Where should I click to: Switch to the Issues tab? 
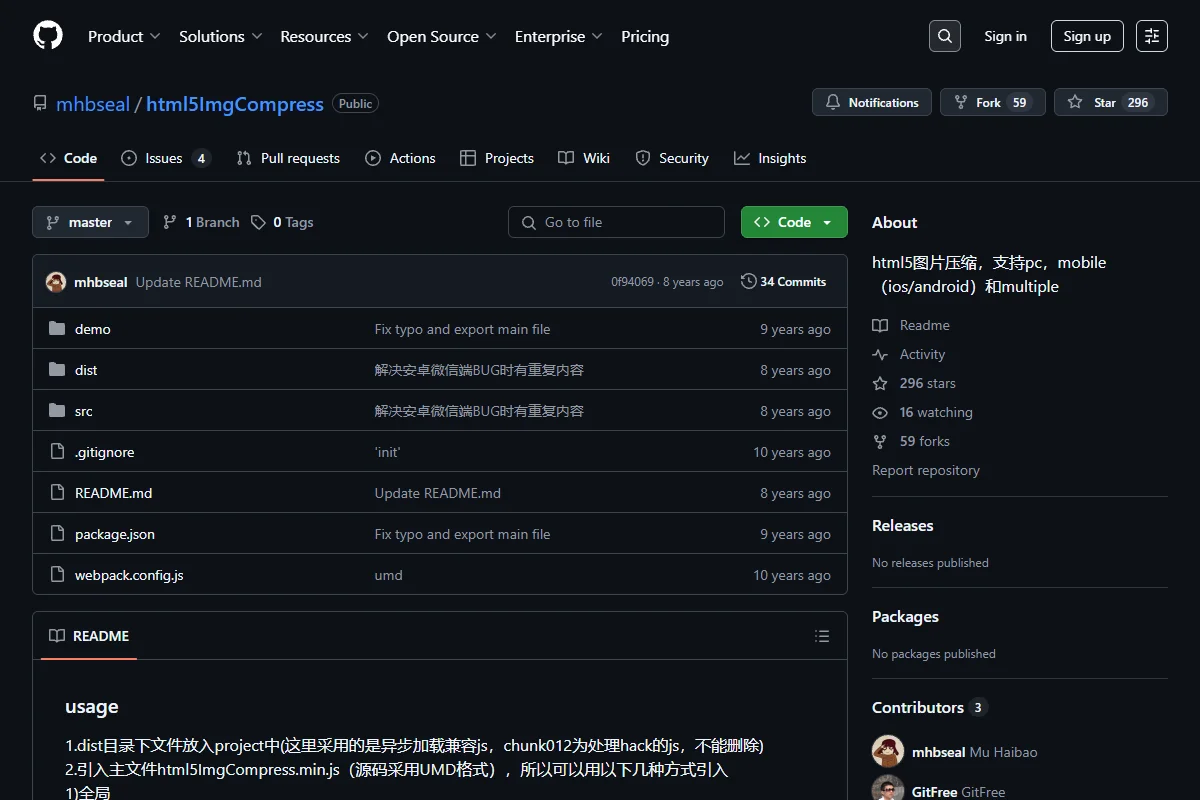click(x=166, y=158)
